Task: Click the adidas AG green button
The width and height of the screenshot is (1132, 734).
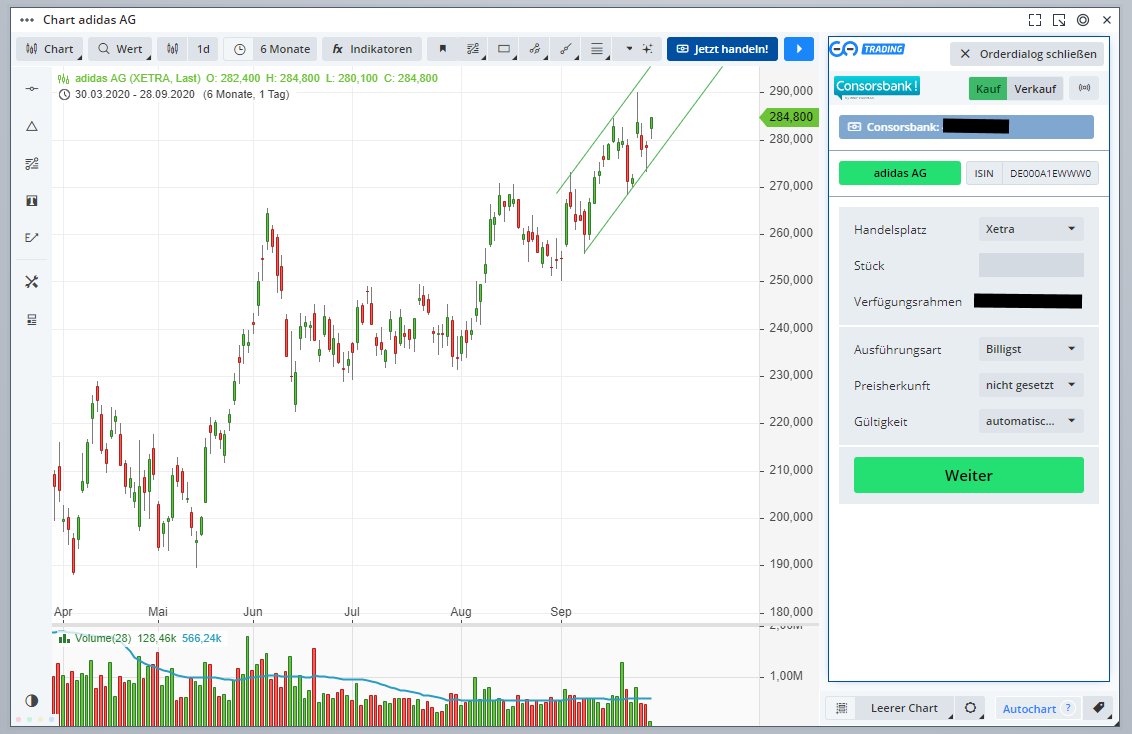Action: click(x=900, y=173)
